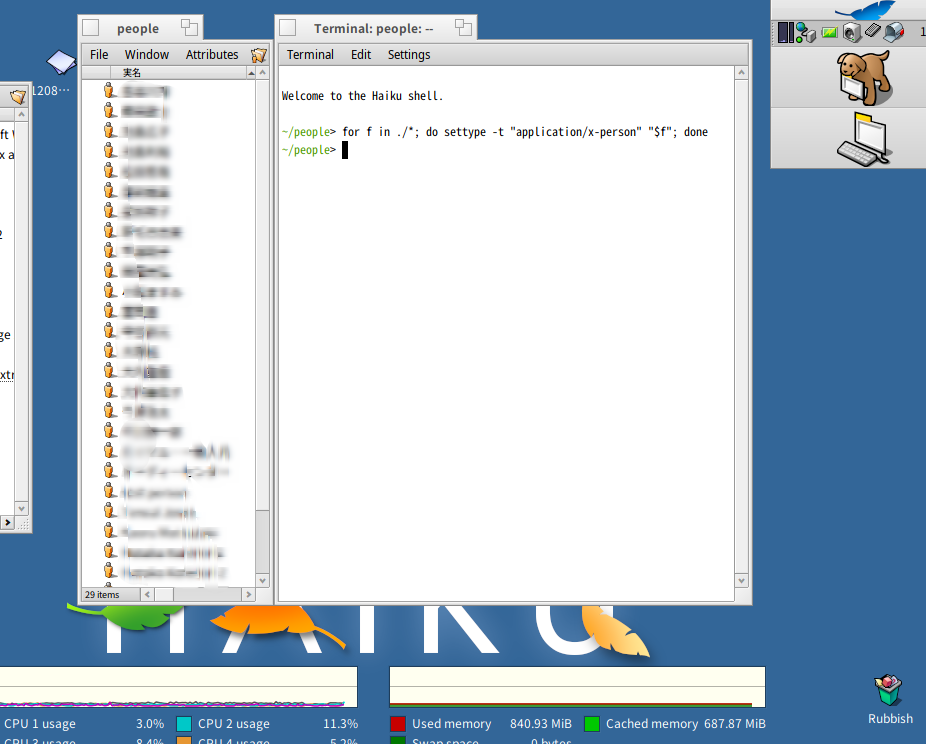Click the CPU 2 usage cyan color swatch
926x744 pixels.
(x=184, y=724)
